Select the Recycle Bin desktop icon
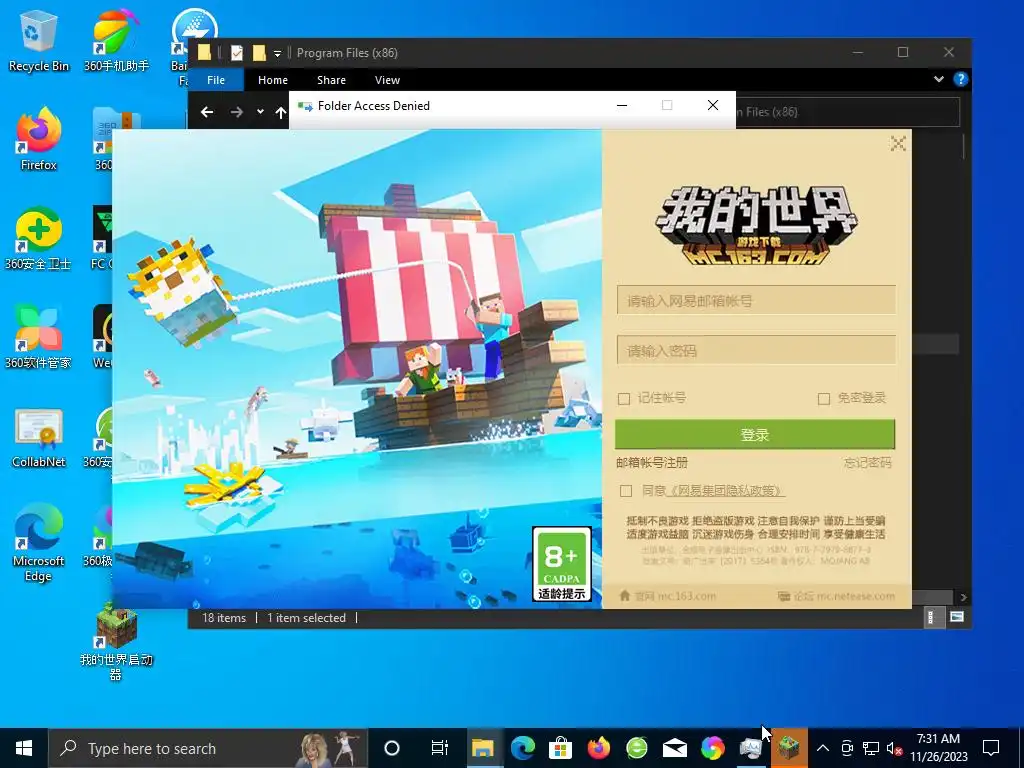 [39, 40]
